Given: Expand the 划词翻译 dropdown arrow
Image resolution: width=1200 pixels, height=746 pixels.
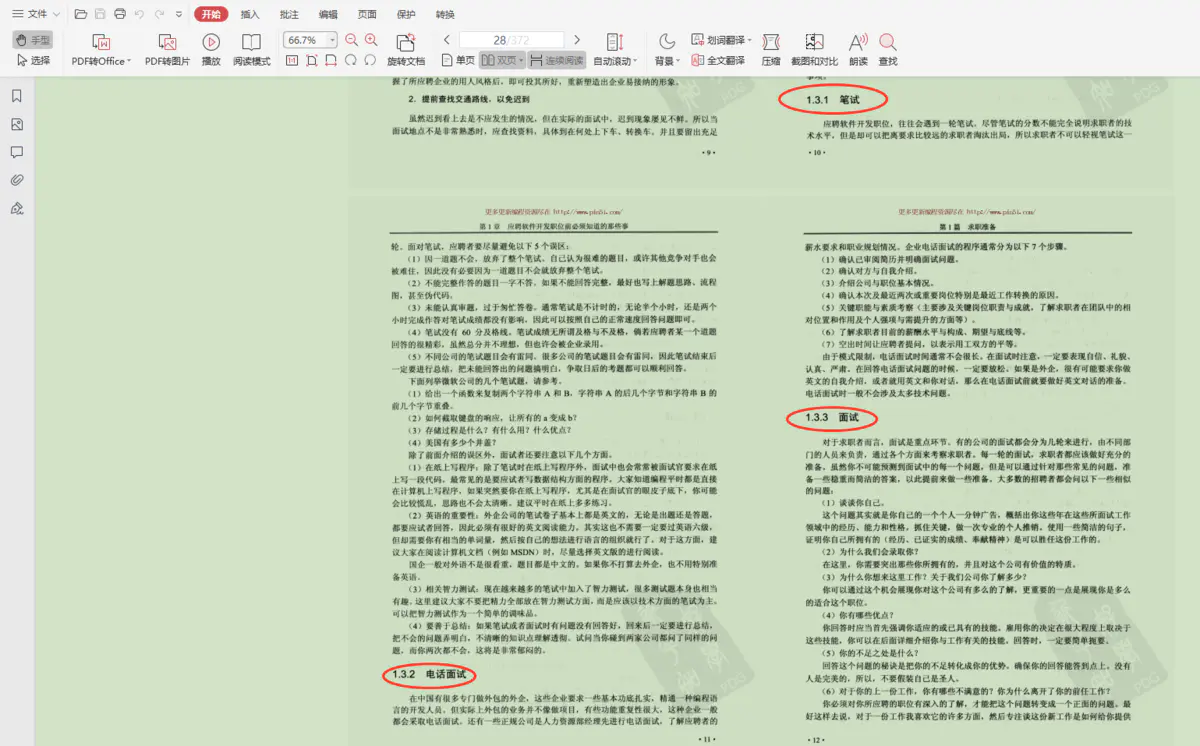Looking at the screenshot, I should tap(750, 41).
